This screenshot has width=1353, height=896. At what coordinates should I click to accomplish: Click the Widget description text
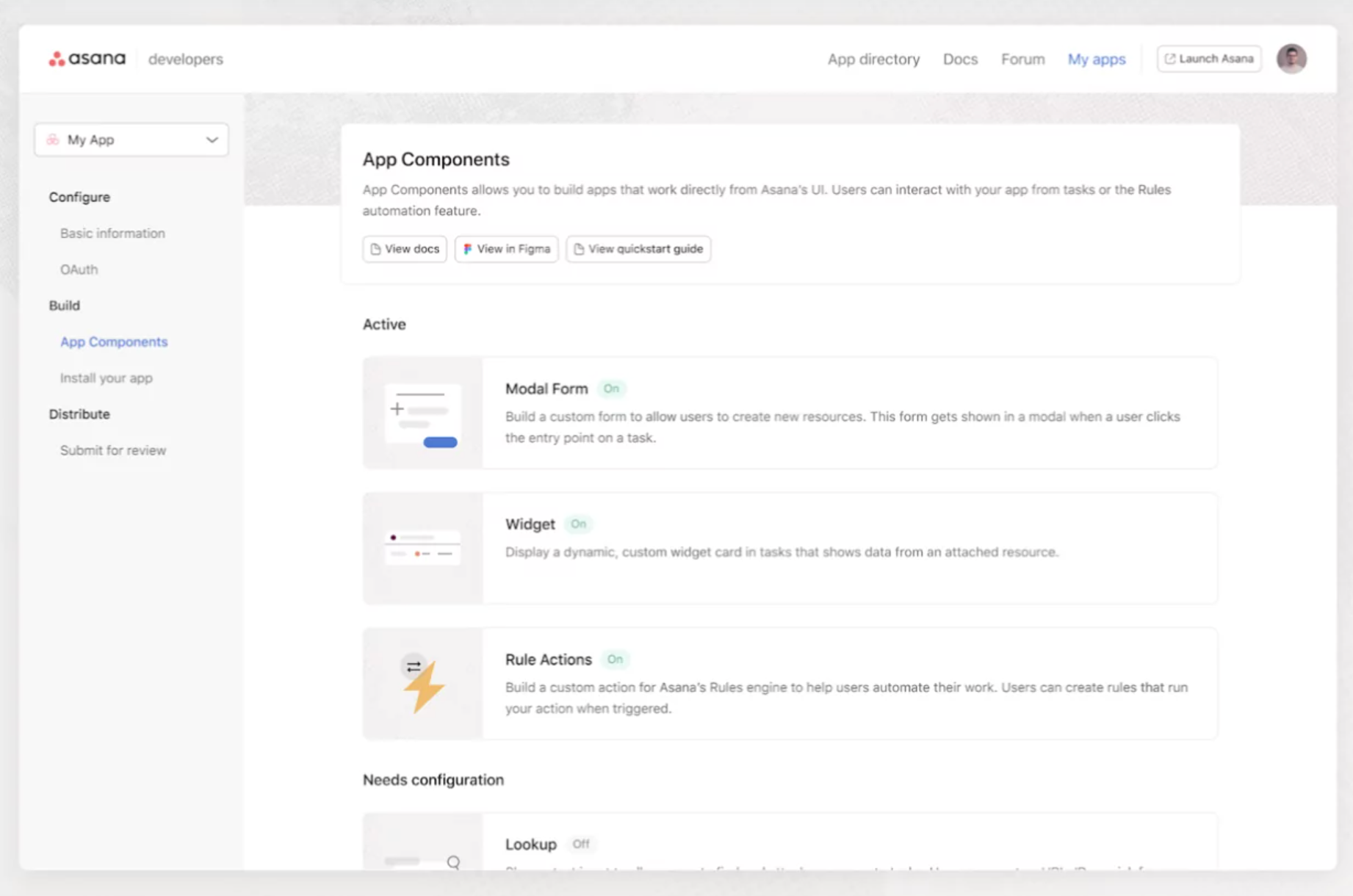(x=782, y=552)
